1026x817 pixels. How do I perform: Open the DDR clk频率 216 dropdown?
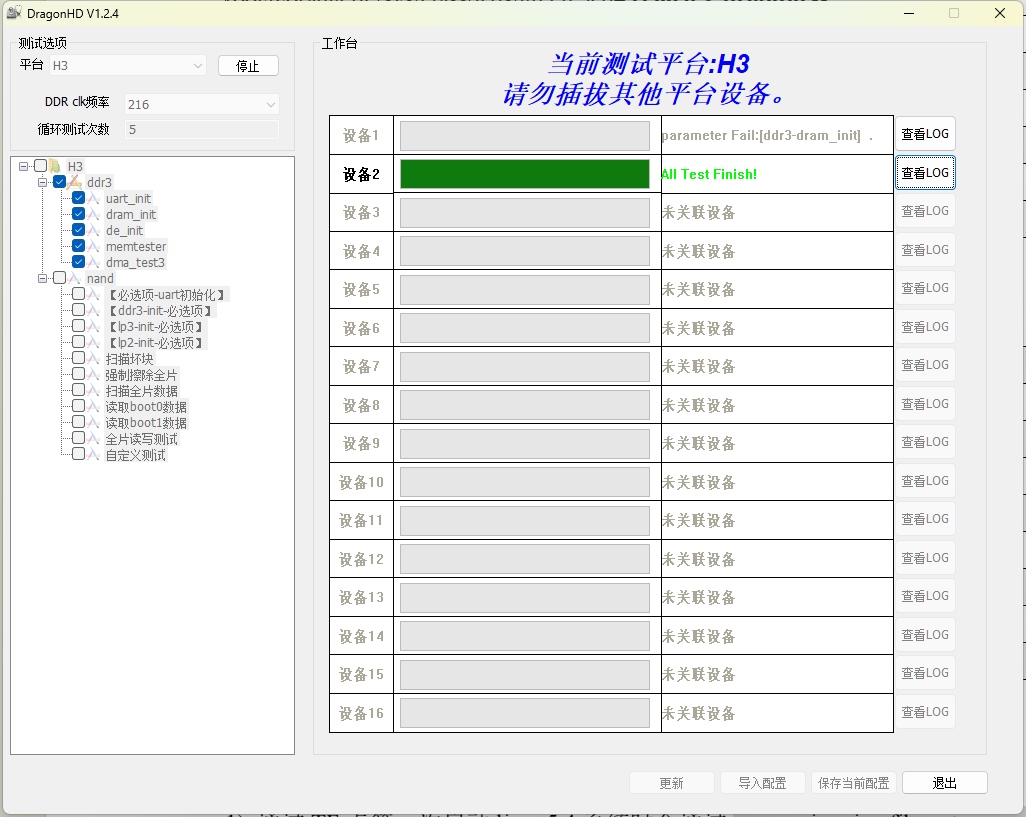tap(202, 104)
